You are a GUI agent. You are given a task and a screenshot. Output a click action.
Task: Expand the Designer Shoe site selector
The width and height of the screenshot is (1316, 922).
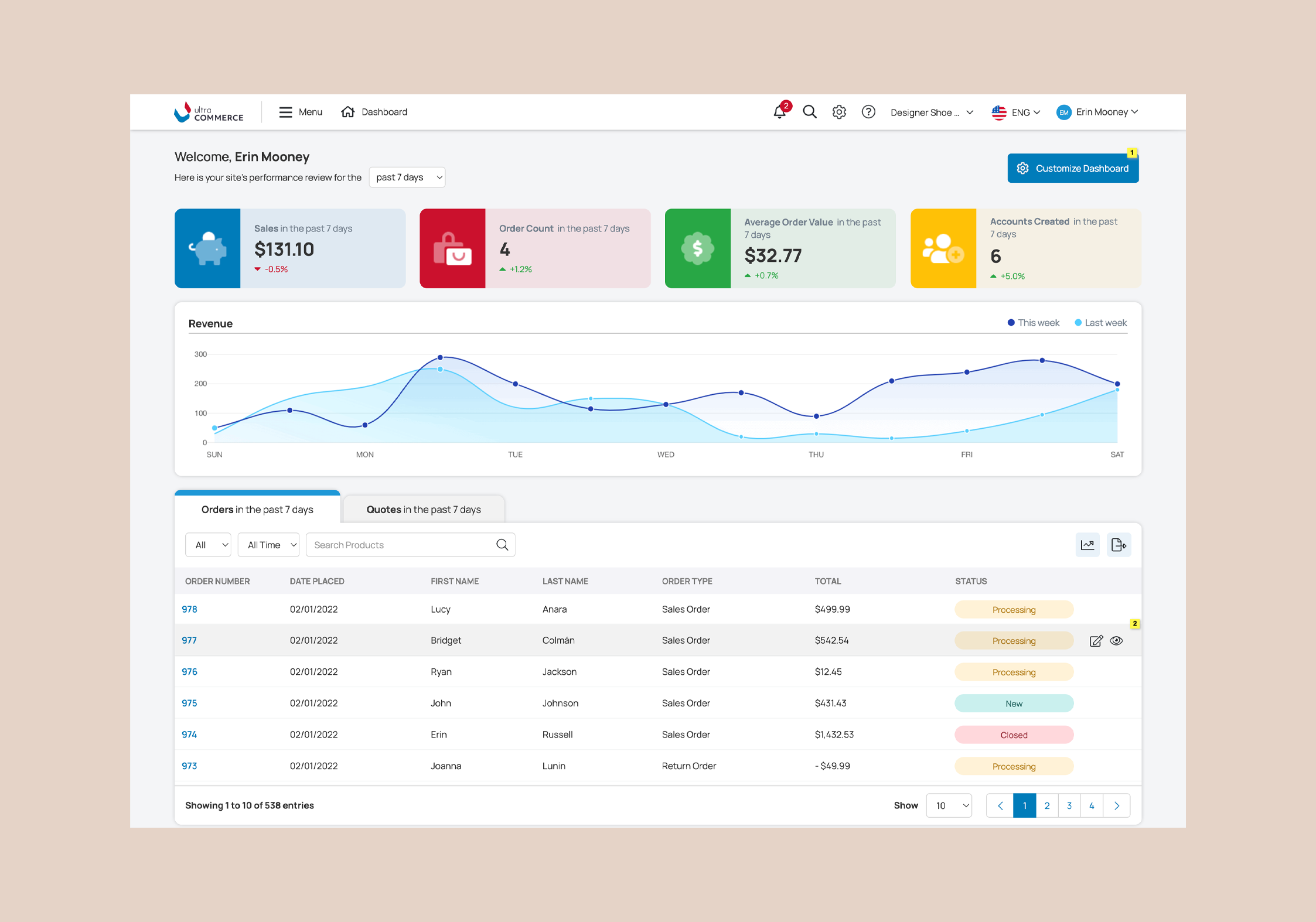[x=932, y=112]
